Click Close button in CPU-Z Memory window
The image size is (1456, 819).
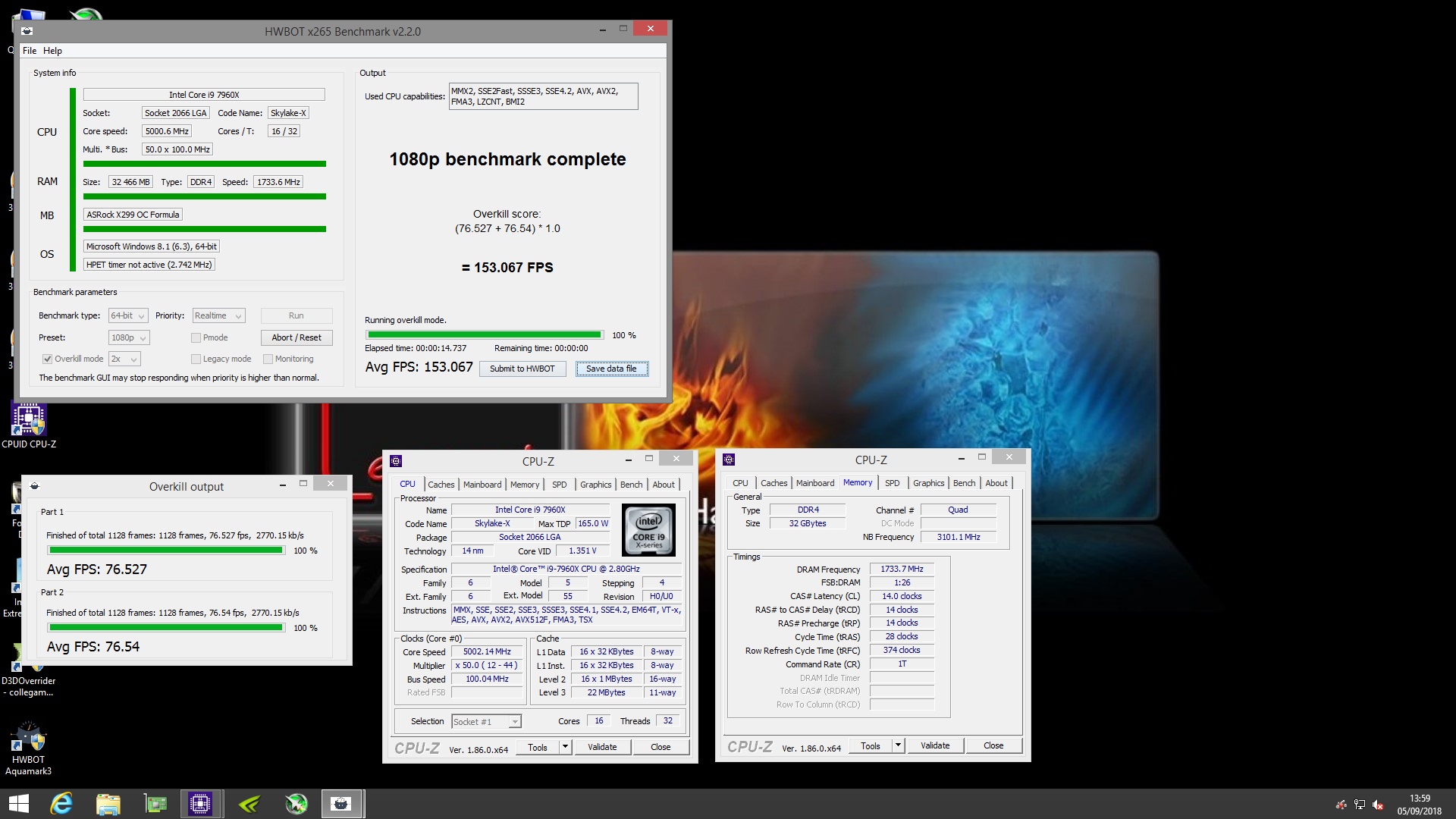point(993,745)
